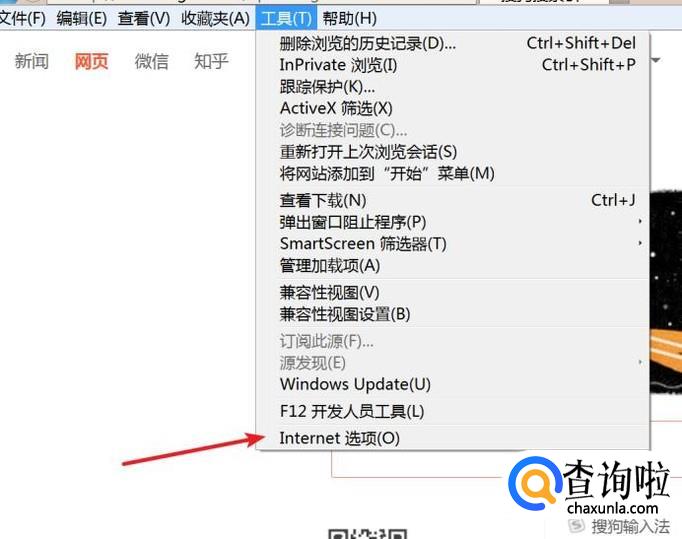The image size is (682, 539).
Task: Open 查看下载(N) item
Action: coord(453,201)
